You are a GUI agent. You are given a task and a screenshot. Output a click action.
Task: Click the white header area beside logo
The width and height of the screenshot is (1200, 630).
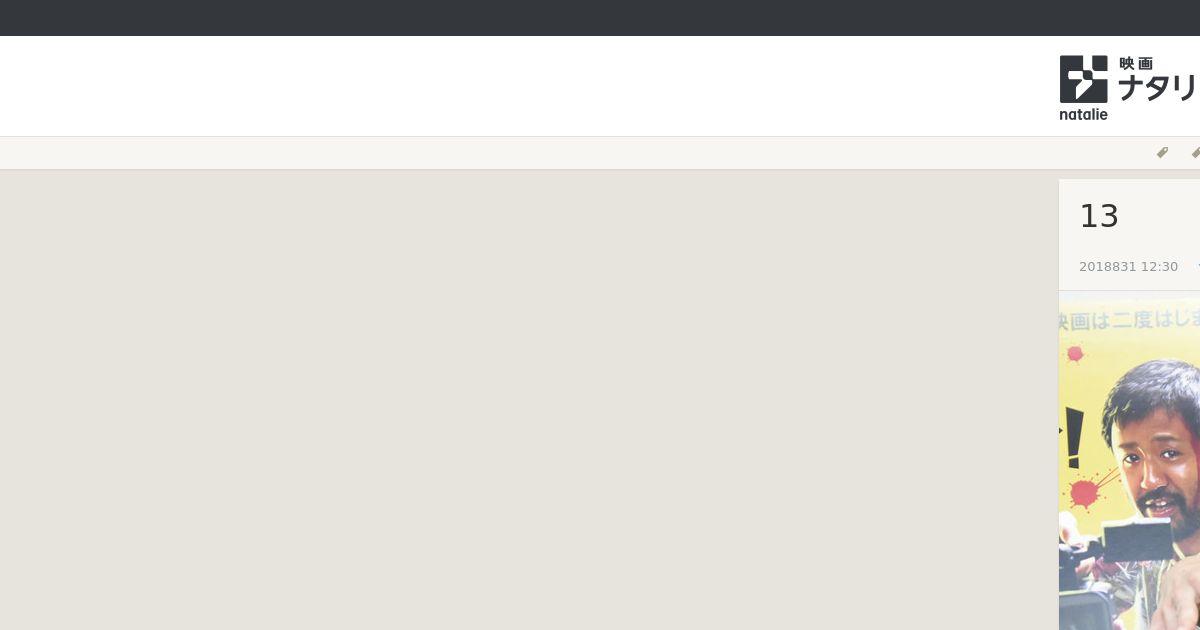525,86
